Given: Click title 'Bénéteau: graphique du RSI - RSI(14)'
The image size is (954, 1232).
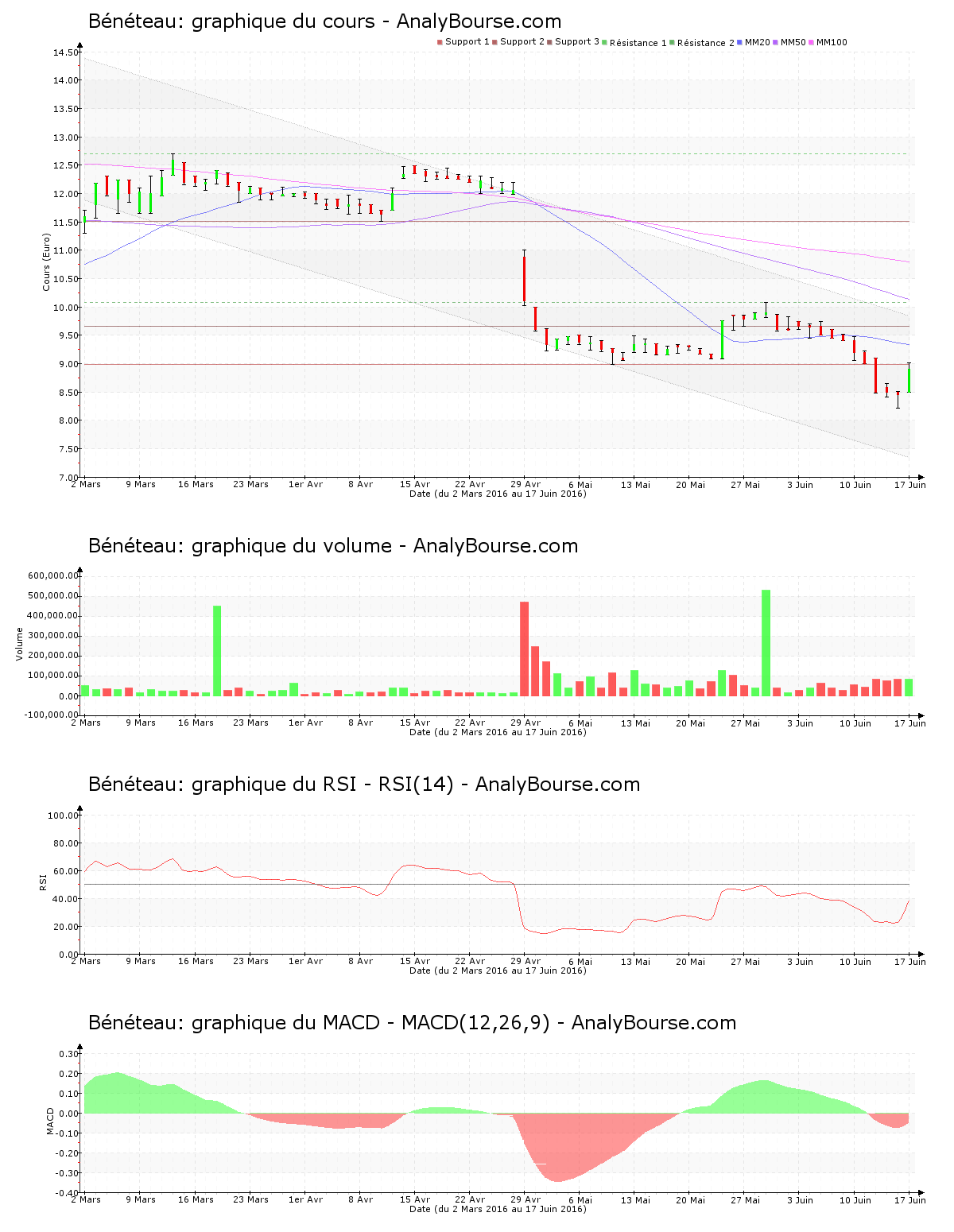Looking at the screenshot, I should pos(271,785).
